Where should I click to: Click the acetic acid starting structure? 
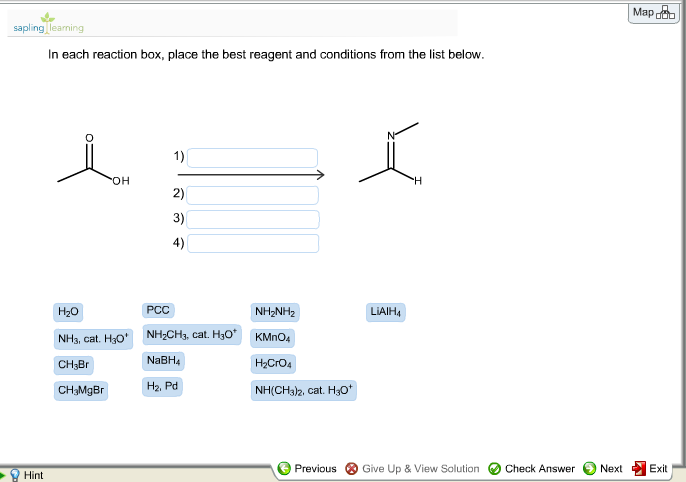coord(94,161)
